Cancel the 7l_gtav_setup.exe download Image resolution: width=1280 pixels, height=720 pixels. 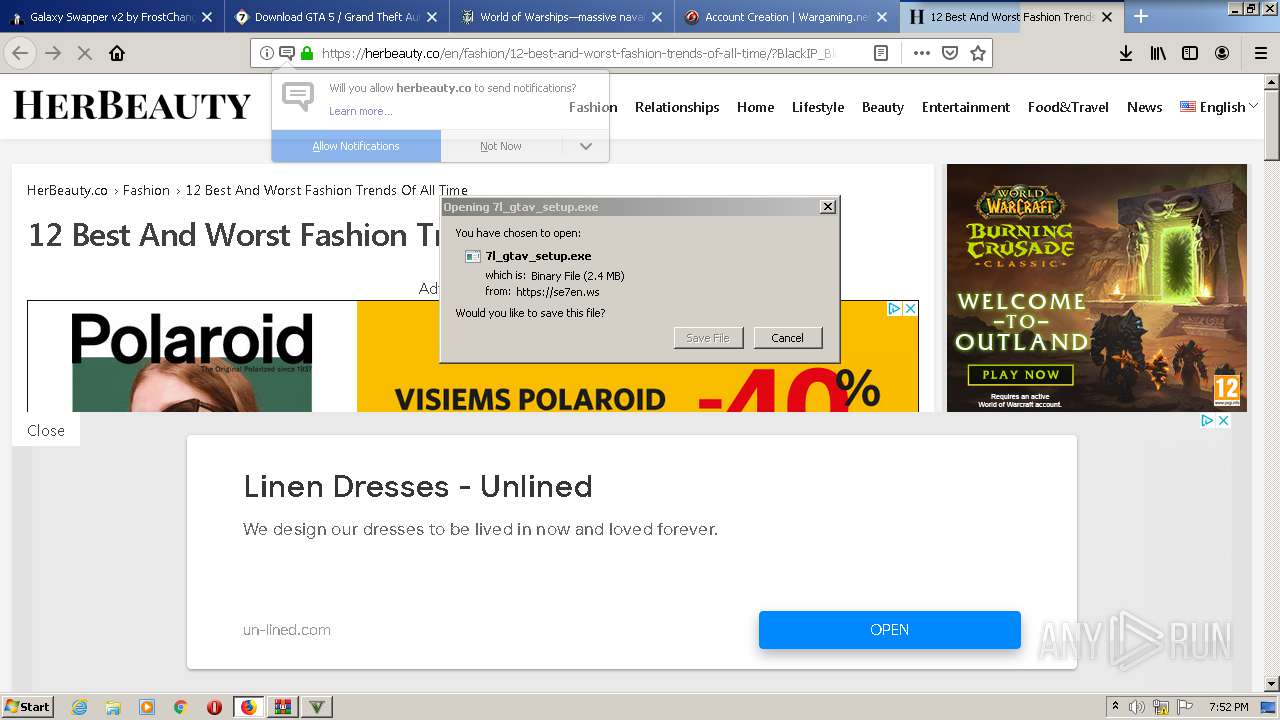[787, 338]
